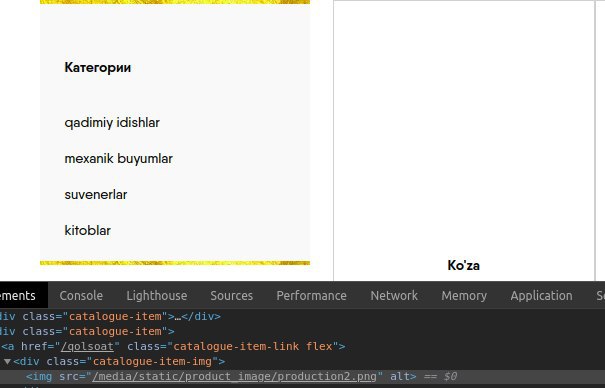605x388 pixels.
Task: Collapse the catalogue-item-img div node
Action: [x=7, y=361]
